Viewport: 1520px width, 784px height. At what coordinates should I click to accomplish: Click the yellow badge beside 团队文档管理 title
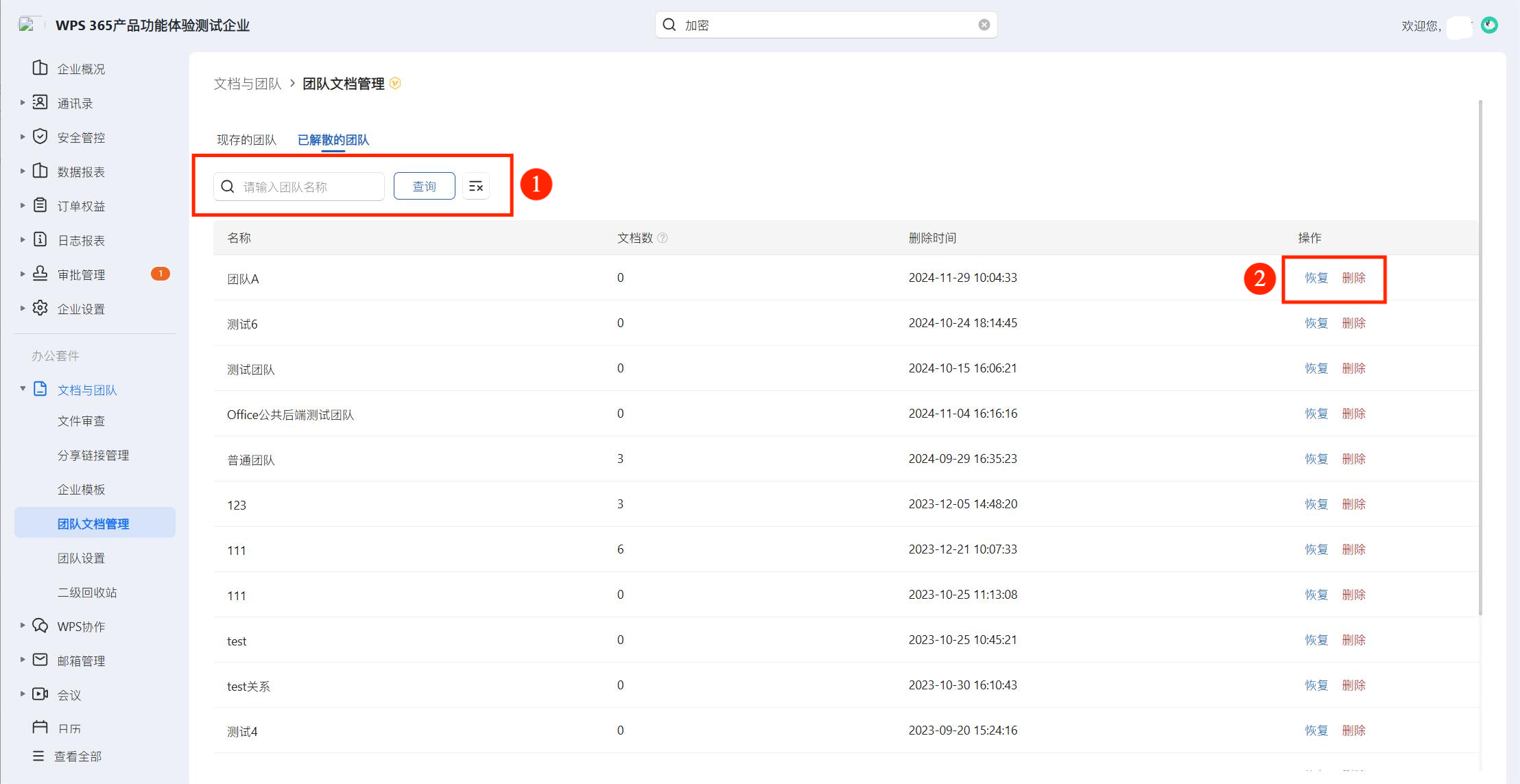click(395, 83)
